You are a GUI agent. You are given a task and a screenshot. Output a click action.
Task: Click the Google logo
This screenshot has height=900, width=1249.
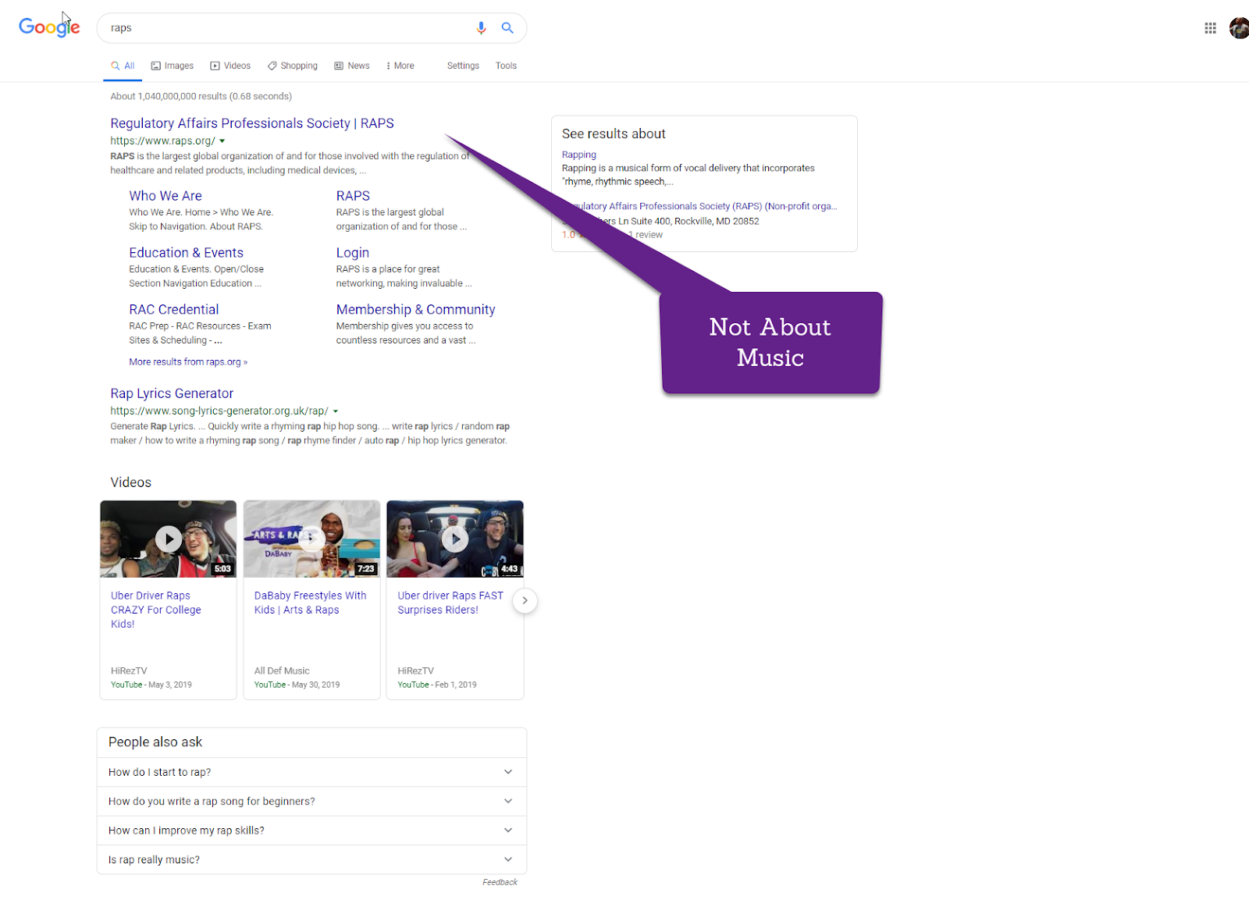pyautogui.click(x=49, y=28)
